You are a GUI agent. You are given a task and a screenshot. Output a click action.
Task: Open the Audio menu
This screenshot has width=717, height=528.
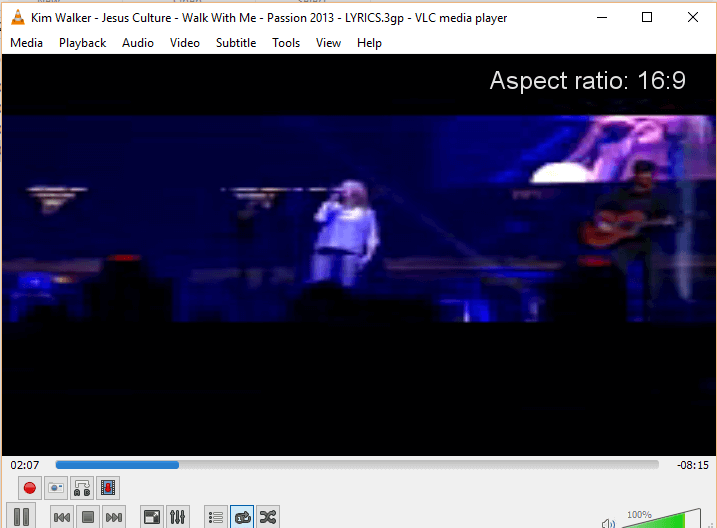click(x=138, y=43)
